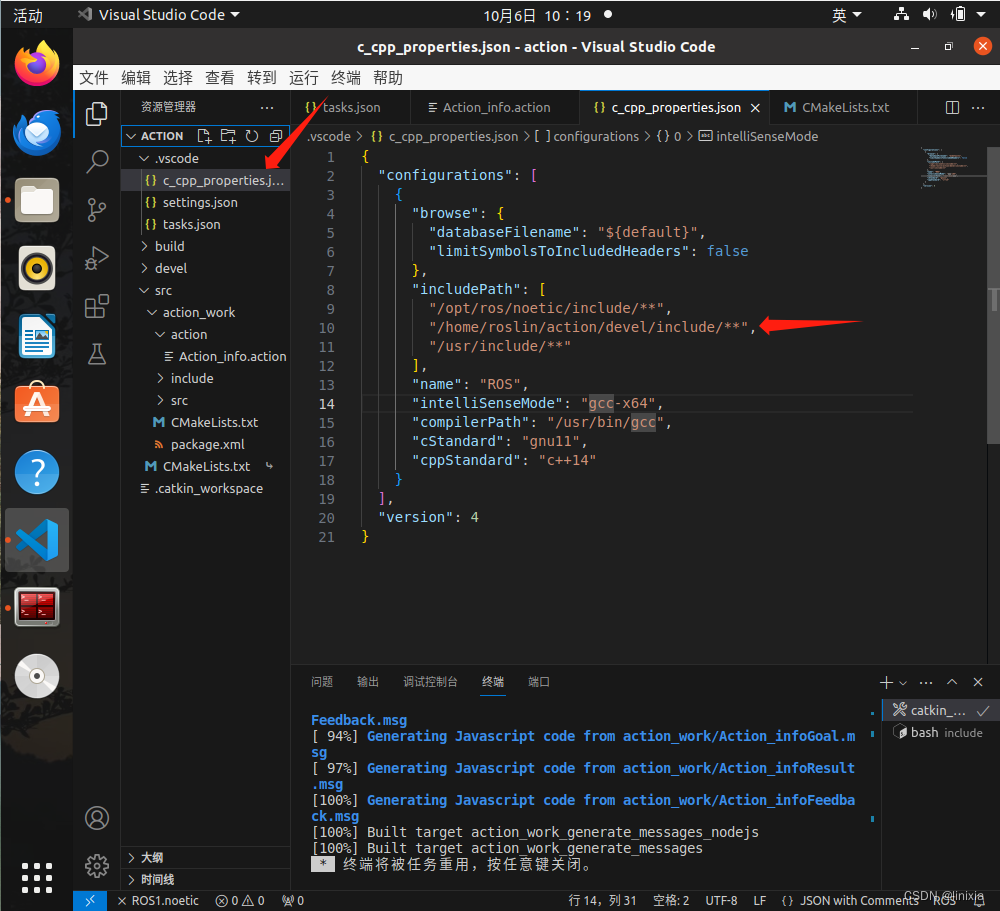This screenshot has height=911, width=1000.
Task: Click intelliSenseMode in the breadcrumb
Action: tap(759, 137)
